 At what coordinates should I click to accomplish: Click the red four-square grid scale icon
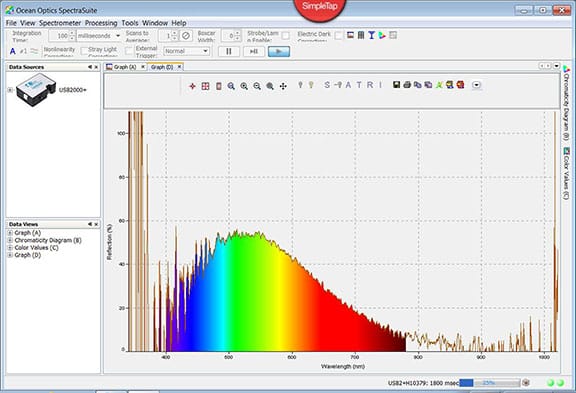point(205,86)
